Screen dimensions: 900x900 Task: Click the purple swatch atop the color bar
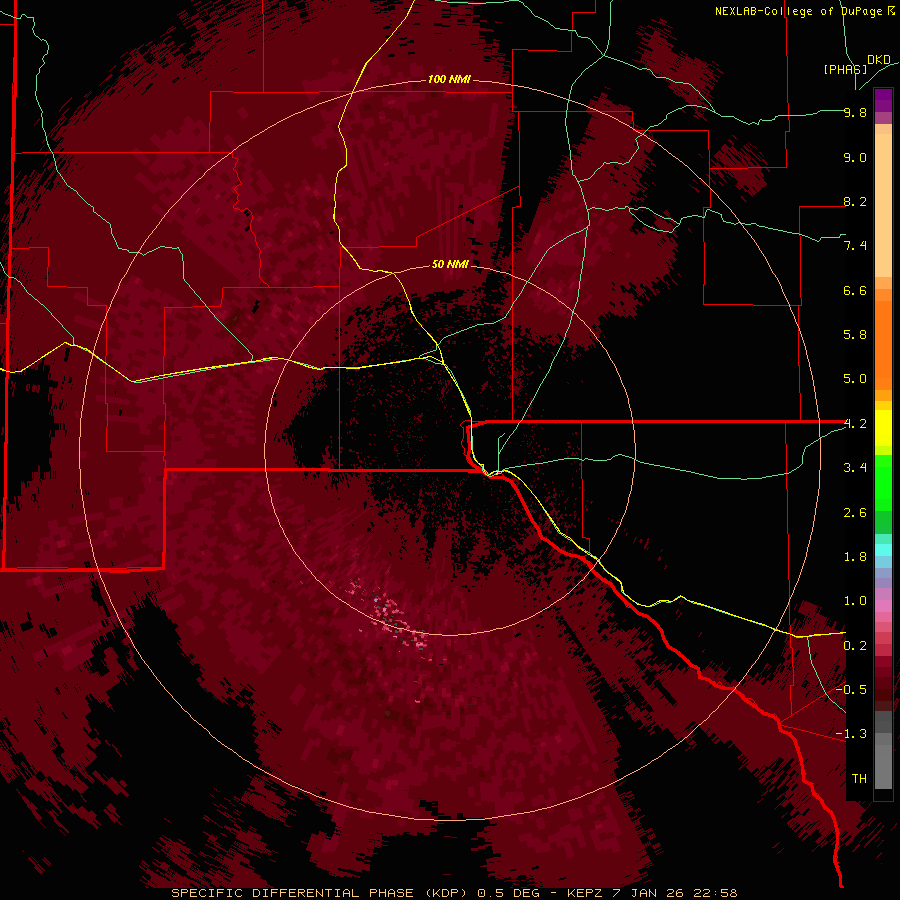[x=883, y=100]
